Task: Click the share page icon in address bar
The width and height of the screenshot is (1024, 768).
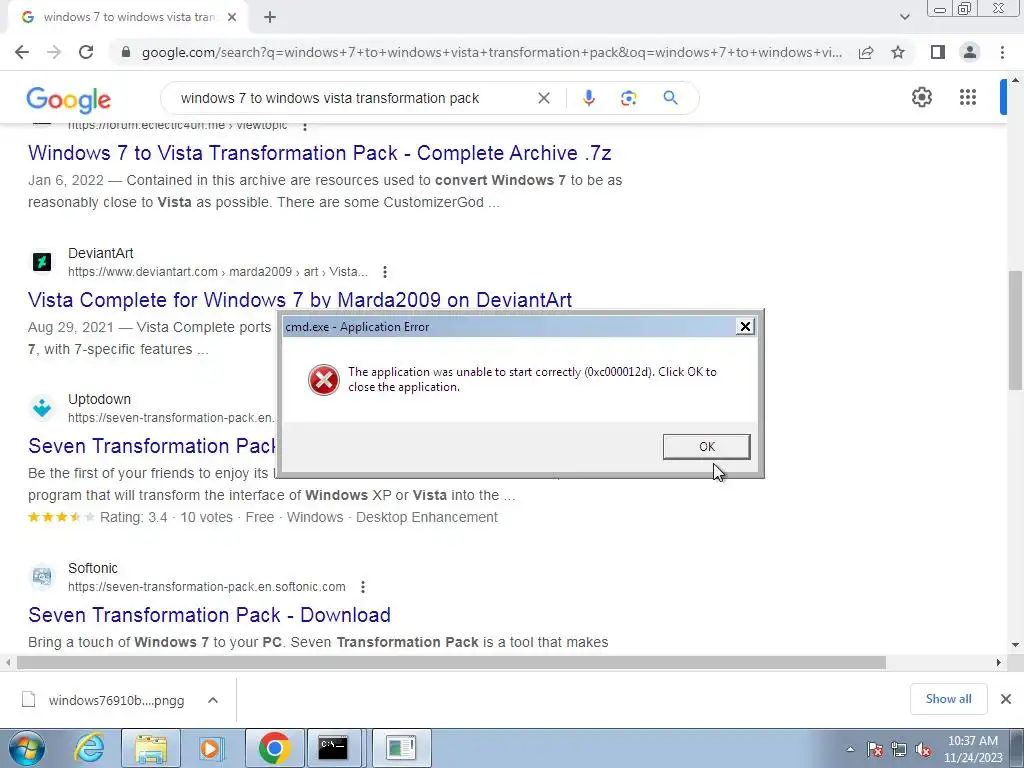Action: pyautogui.click(x=866, y=52)
